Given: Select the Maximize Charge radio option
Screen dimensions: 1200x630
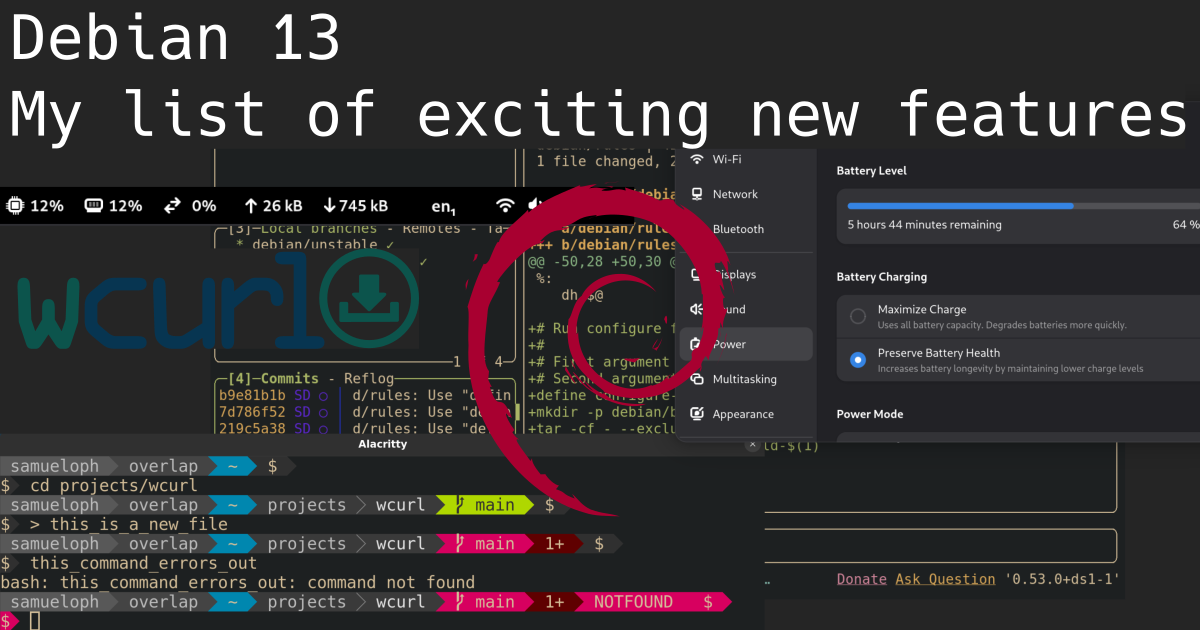Looking at the screenshot, I should pyautogui.click(x=857, y=316).
